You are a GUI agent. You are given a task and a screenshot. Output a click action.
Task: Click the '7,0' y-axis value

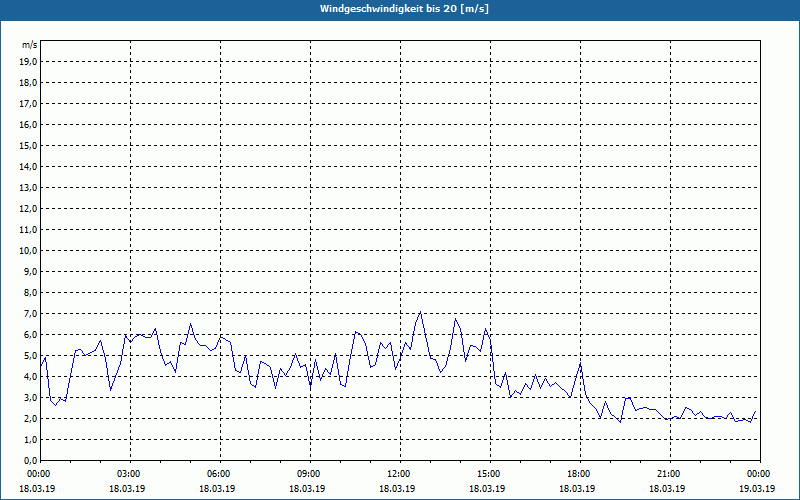coord(30,314)
